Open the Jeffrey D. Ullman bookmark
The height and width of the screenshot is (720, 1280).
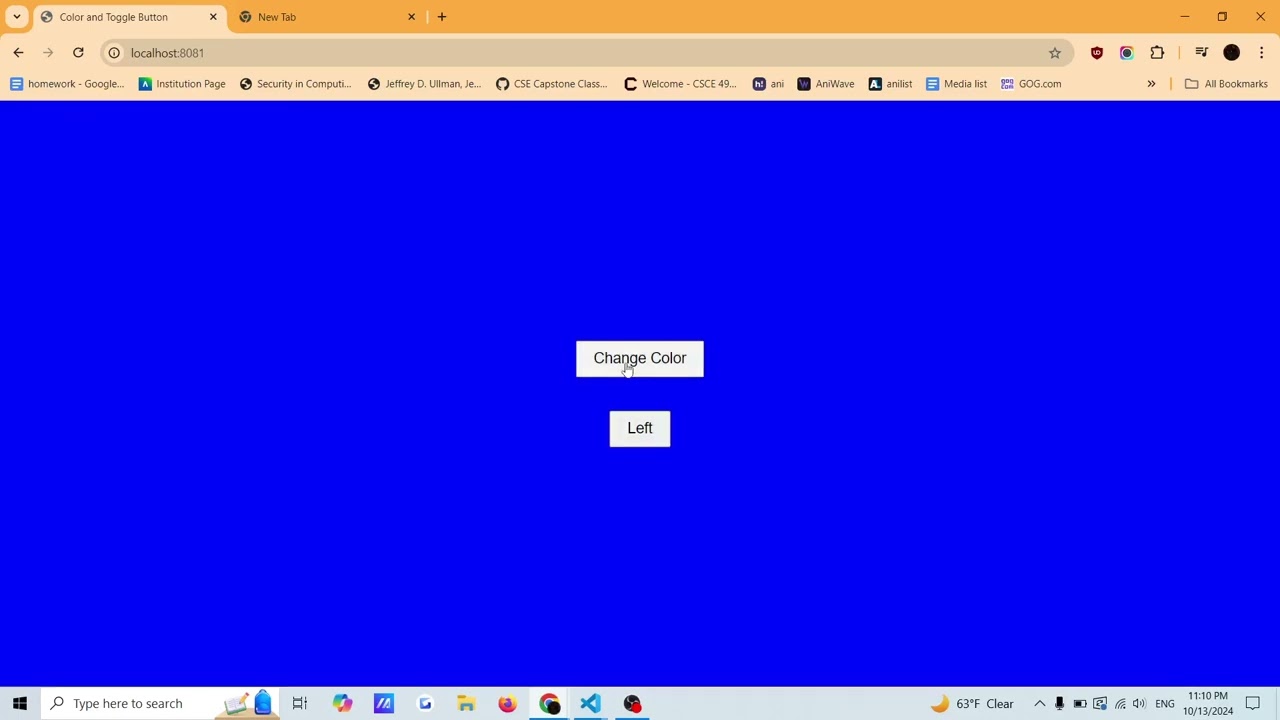424,84
